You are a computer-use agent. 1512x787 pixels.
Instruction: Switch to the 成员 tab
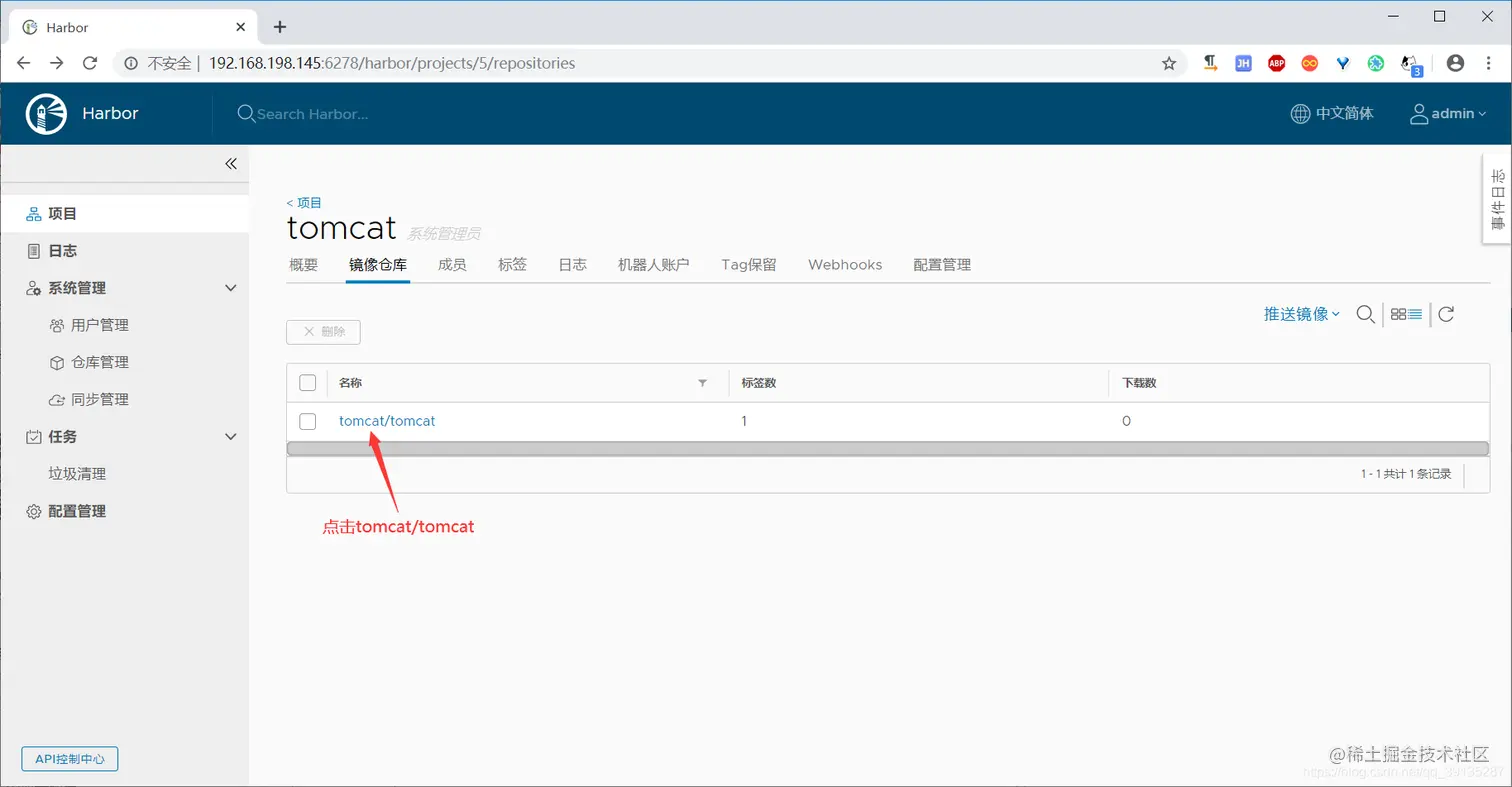pos(452,265)
